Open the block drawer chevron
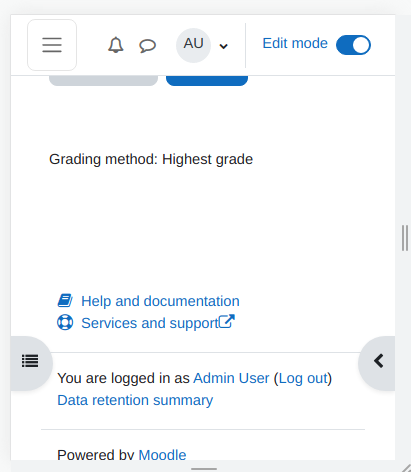 pyautogui.click(x=378, y=361)
